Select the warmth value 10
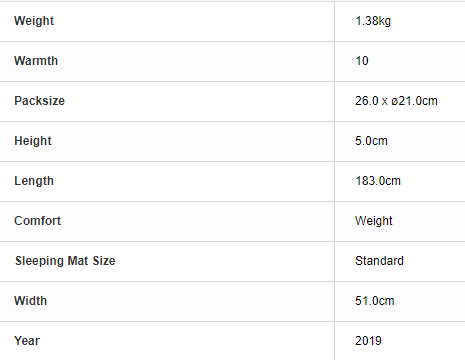Viewport: 465px width, 360px height. [362, 61]
